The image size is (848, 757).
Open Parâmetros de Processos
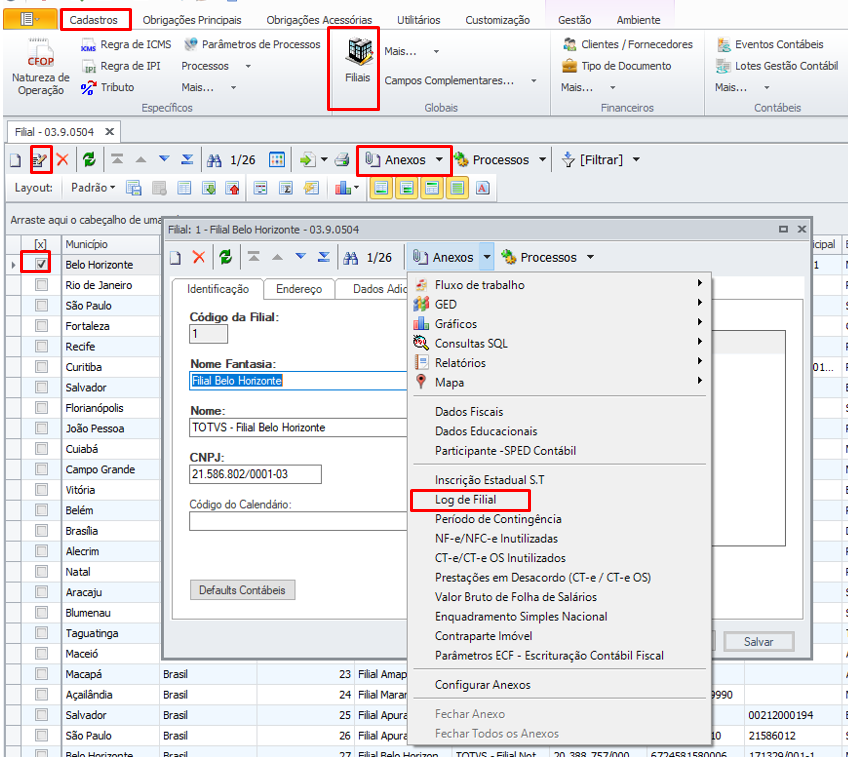pos(252,44)
